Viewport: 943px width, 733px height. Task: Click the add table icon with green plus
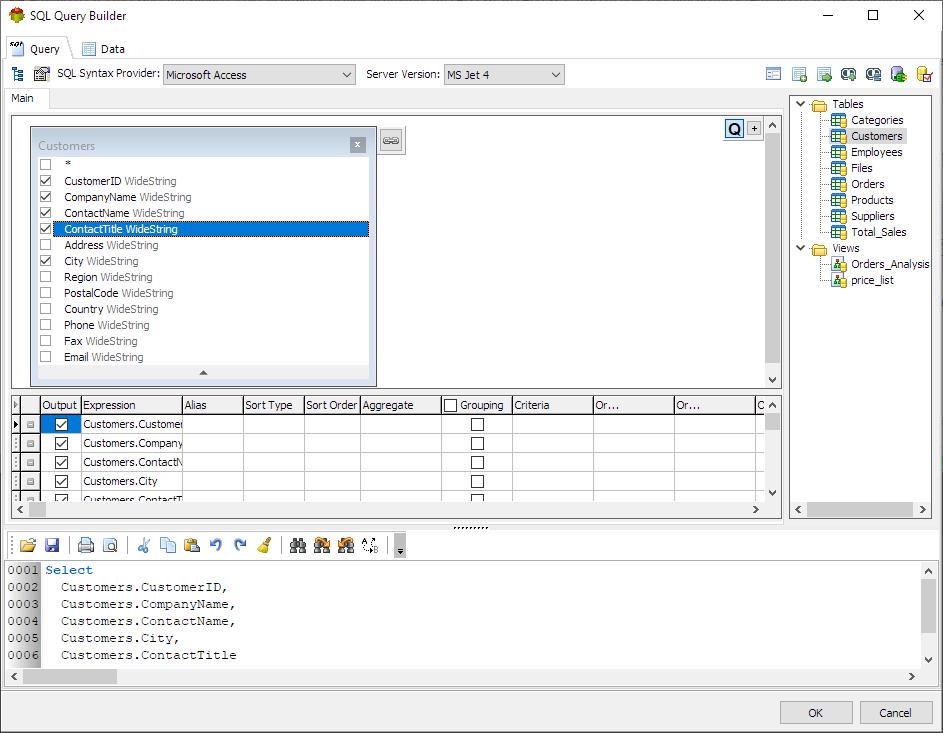[x=799, y=74]
